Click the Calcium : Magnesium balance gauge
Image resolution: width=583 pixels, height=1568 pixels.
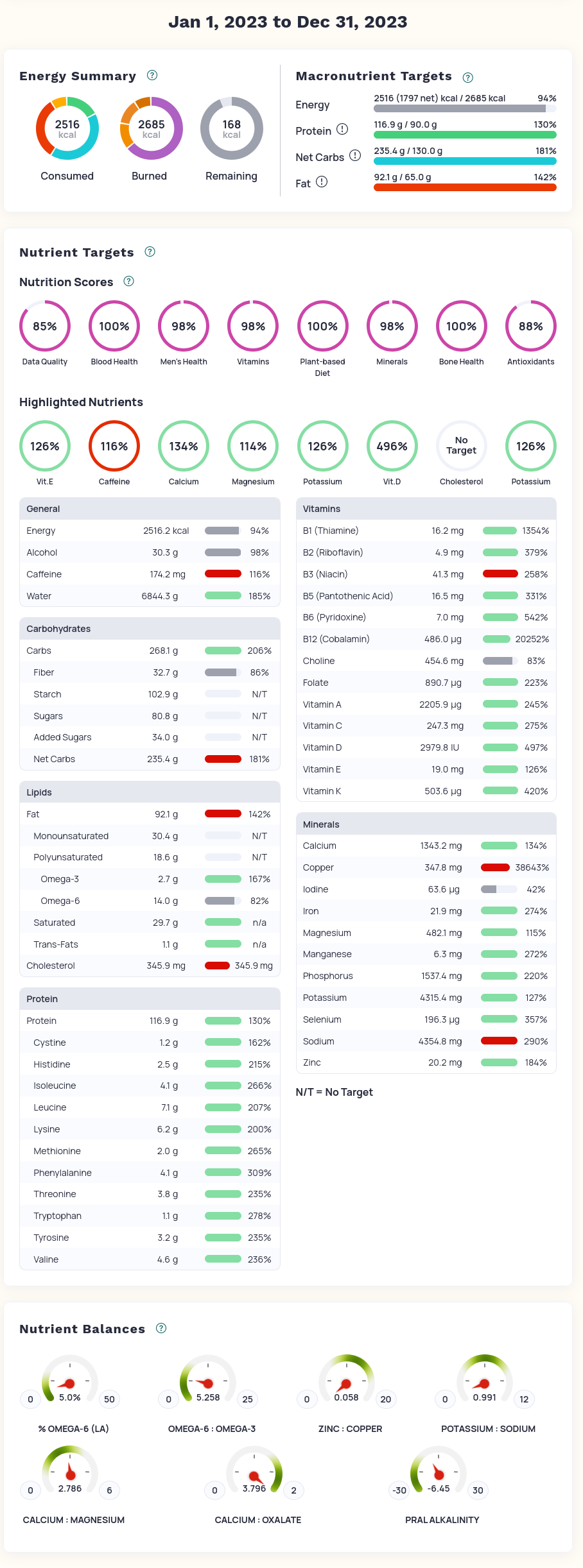(70, 1472)
